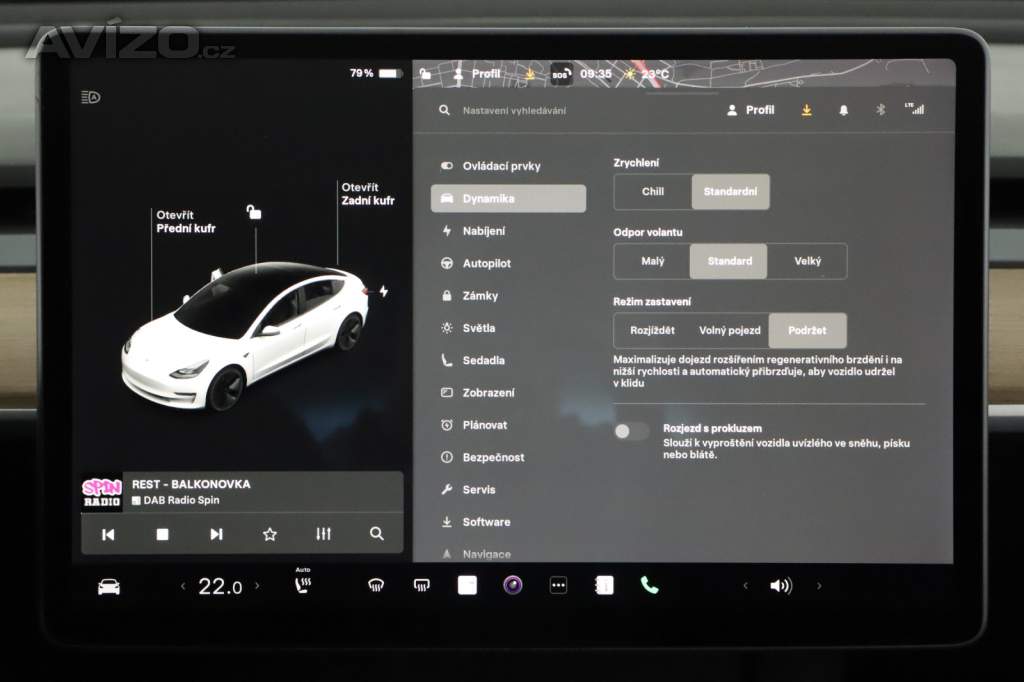Open the dashcam camera app
This screenshot has height=682, width=1024.
click(x=513, y=586)
